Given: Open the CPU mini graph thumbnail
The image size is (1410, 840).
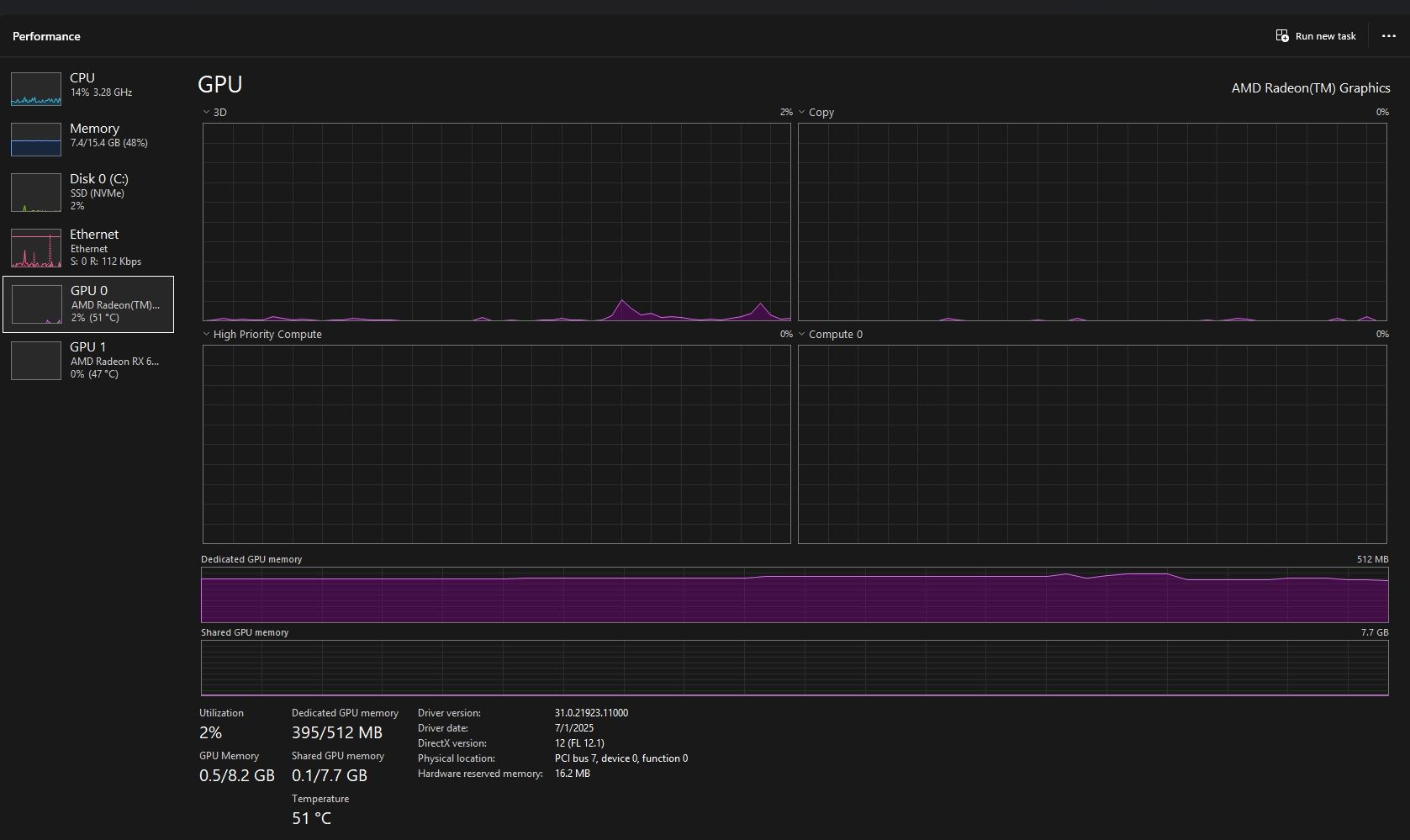Looking at the screenshot, I should click(36, 89).
